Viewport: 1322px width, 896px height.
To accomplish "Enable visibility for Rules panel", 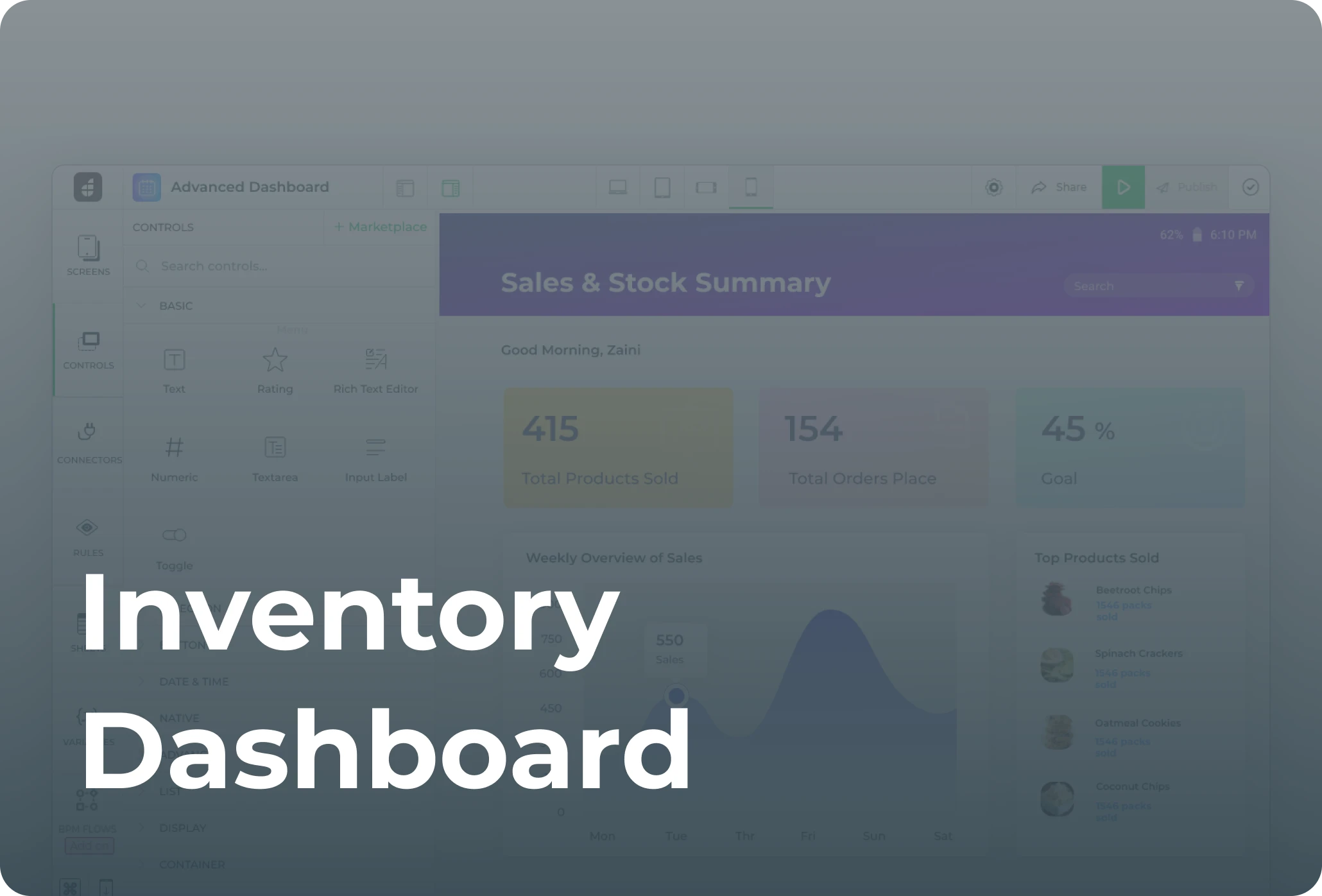I will (x=89, y=536).
